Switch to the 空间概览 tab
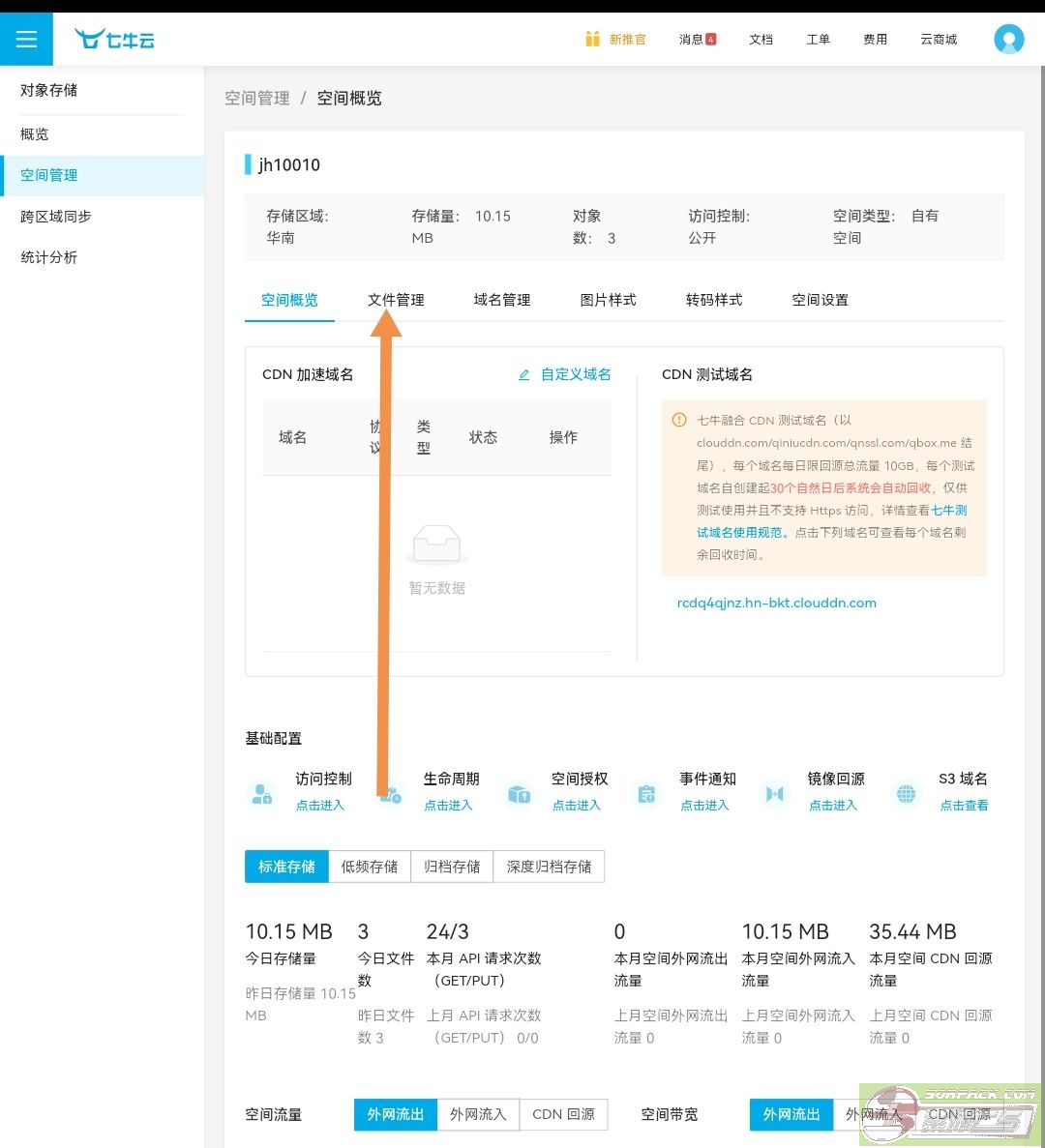Screen dimensions: 1045x1148 (x=289, y=300)
